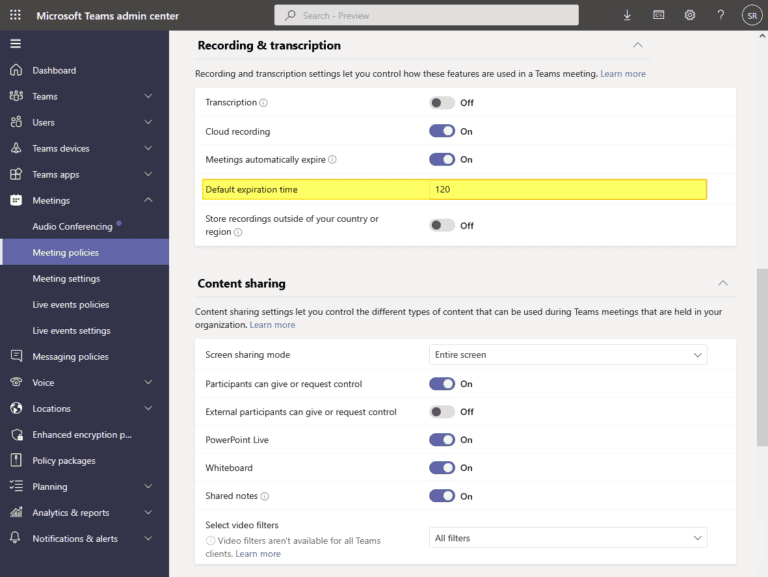
Task: Click the Meetings calendar icon
Action: pos(16,200)
